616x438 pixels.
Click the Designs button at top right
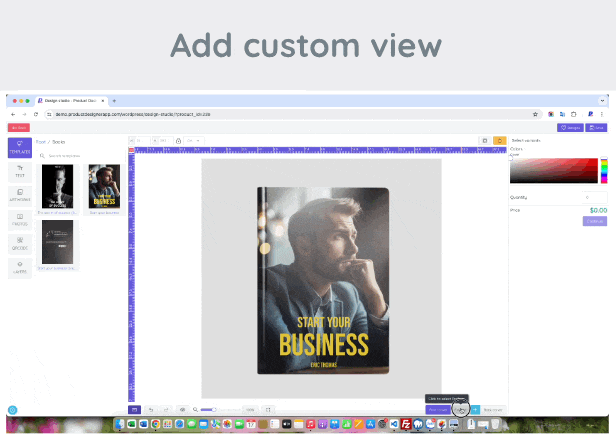tap(570, 128)
